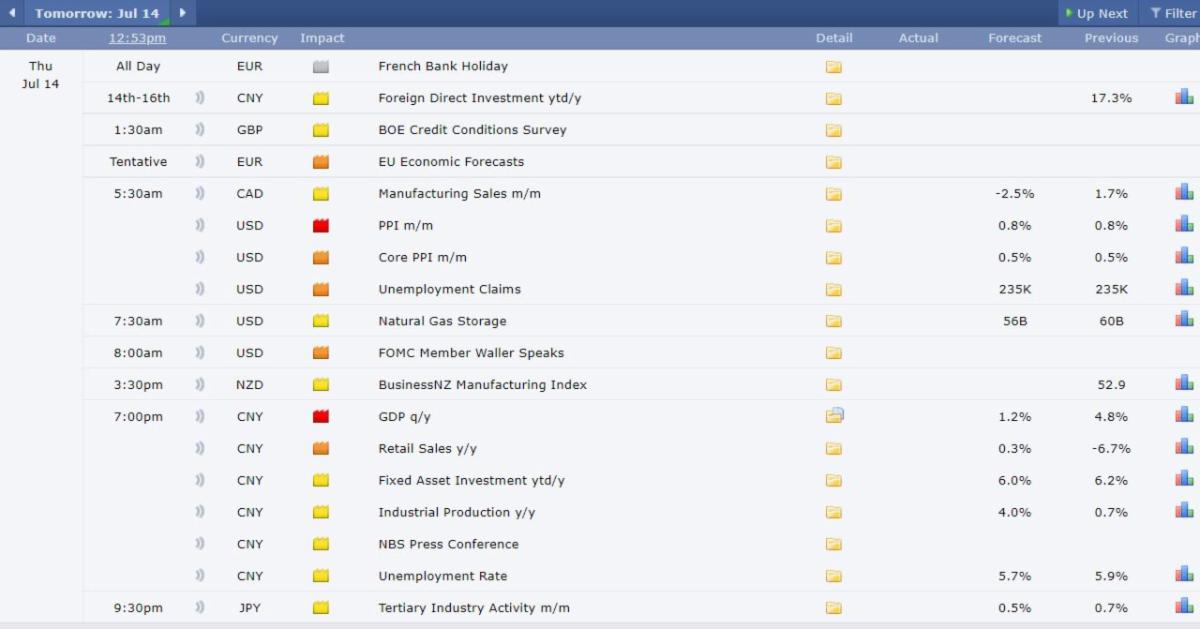Click the 12:53pm time zone link
The width and height of the screenshot is (1200, 629).
pos(137,38)
